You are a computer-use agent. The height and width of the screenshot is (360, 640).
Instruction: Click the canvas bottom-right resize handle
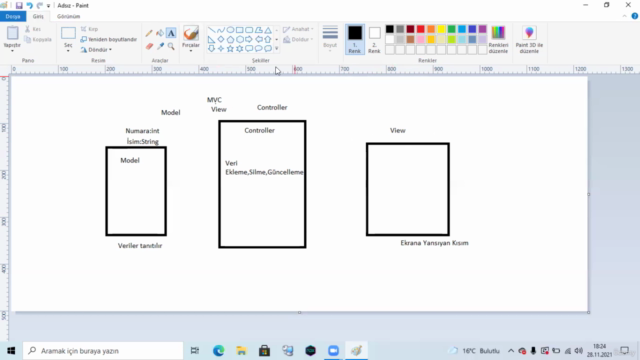point(589,312)
